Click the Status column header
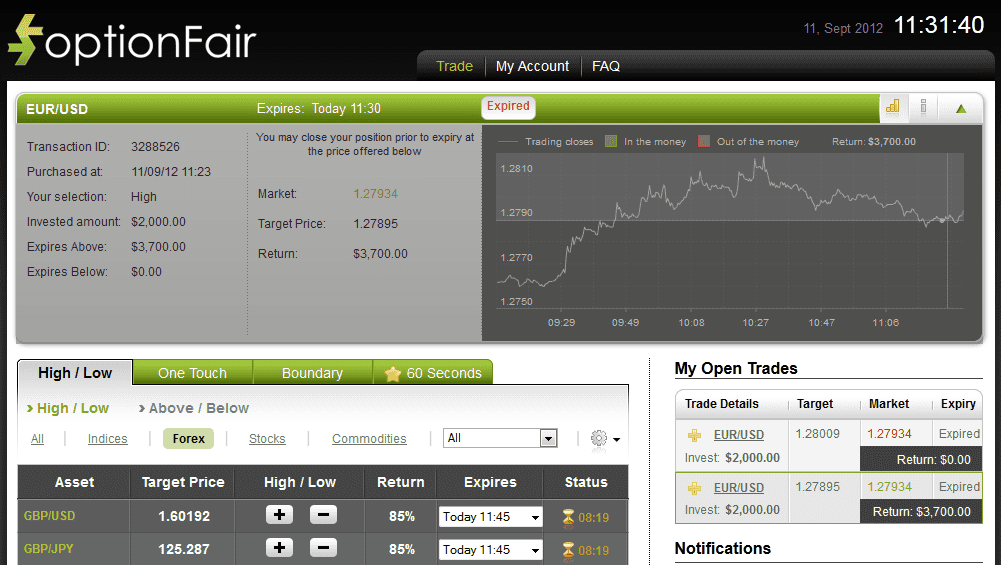Image resolution: width=1001 pixels, height=565 pixels. click(x=585, y=482)
